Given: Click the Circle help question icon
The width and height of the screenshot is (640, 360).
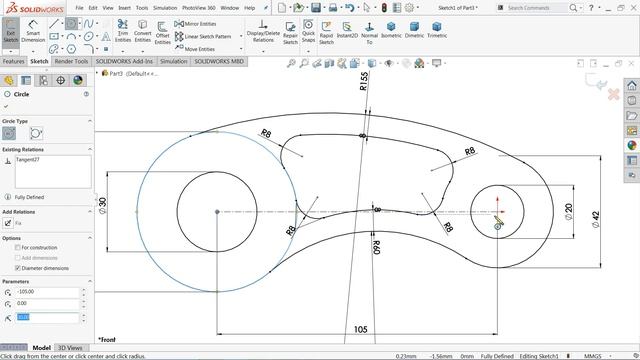Looking at the screenshot, I should (86, 94).
